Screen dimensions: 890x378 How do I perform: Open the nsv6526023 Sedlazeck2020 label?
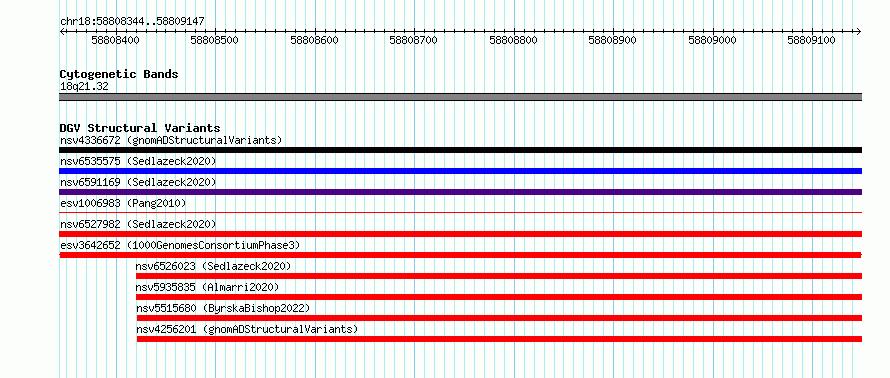coord(213,266)
